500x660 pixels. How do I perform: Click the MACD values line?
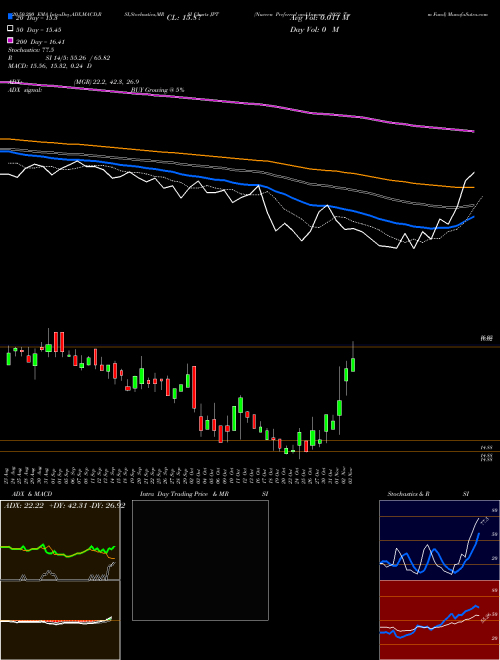(50, 66)
